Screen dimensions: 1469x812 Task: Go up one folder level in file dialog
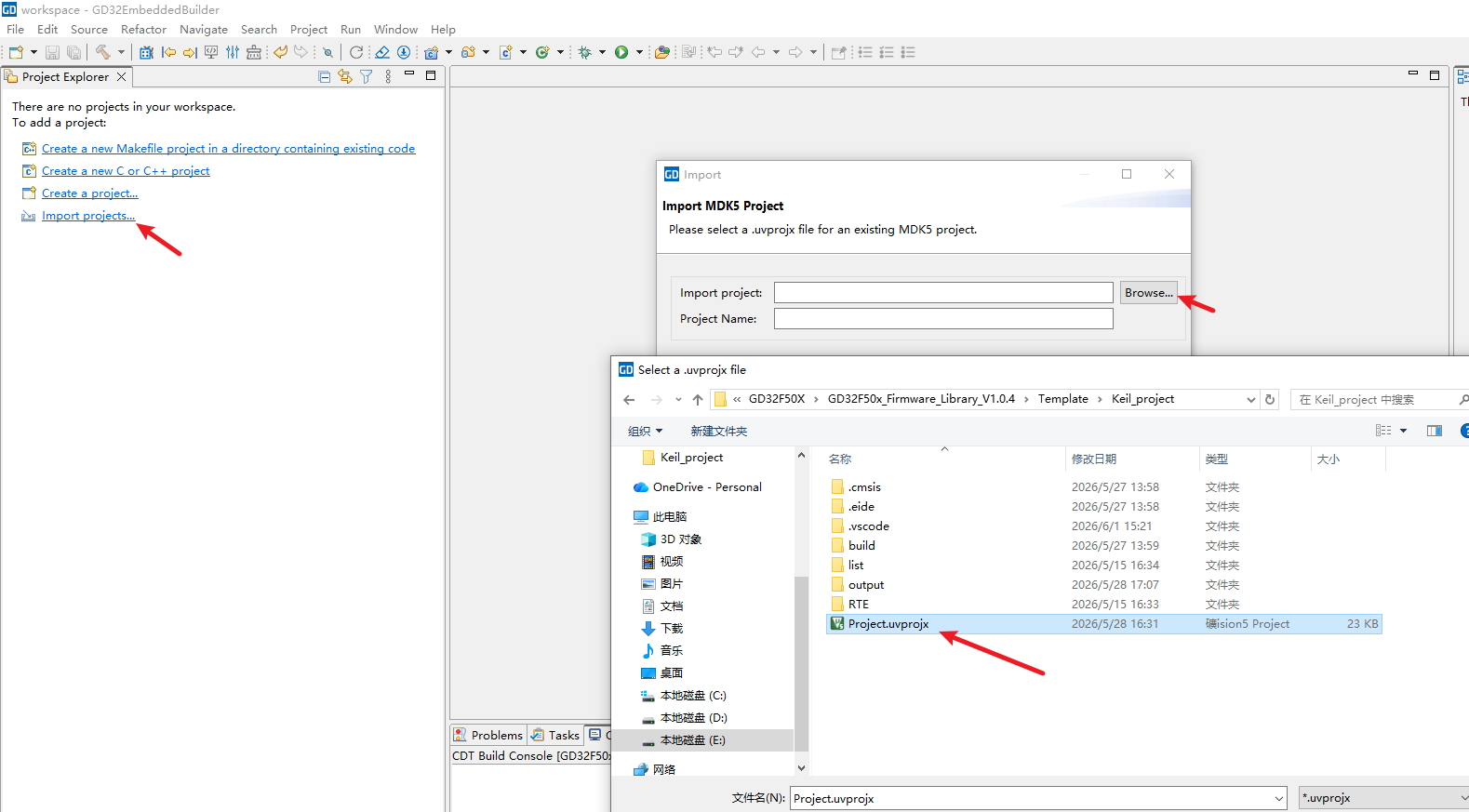(x=698, y=400)
